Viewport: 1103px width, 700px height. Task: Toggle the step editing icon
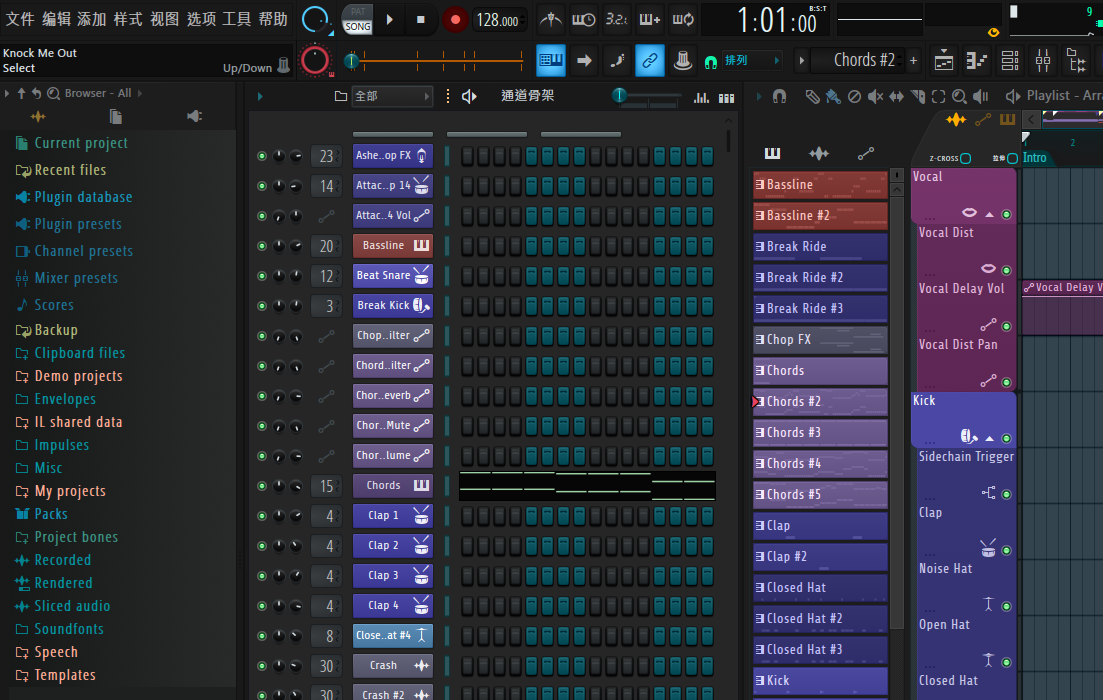click(x=617, y=61)
